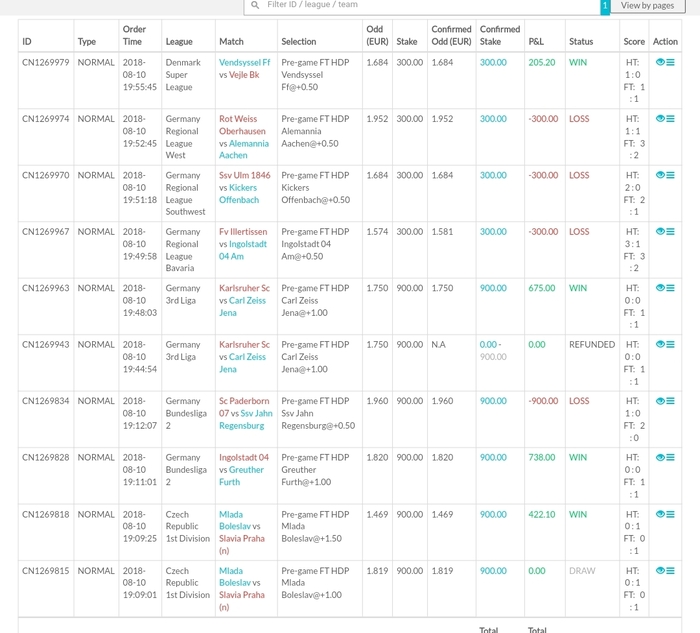Viewport: 700px width, 633px height.
Task: Click the View by pages button
Action: tap(647, 6)
